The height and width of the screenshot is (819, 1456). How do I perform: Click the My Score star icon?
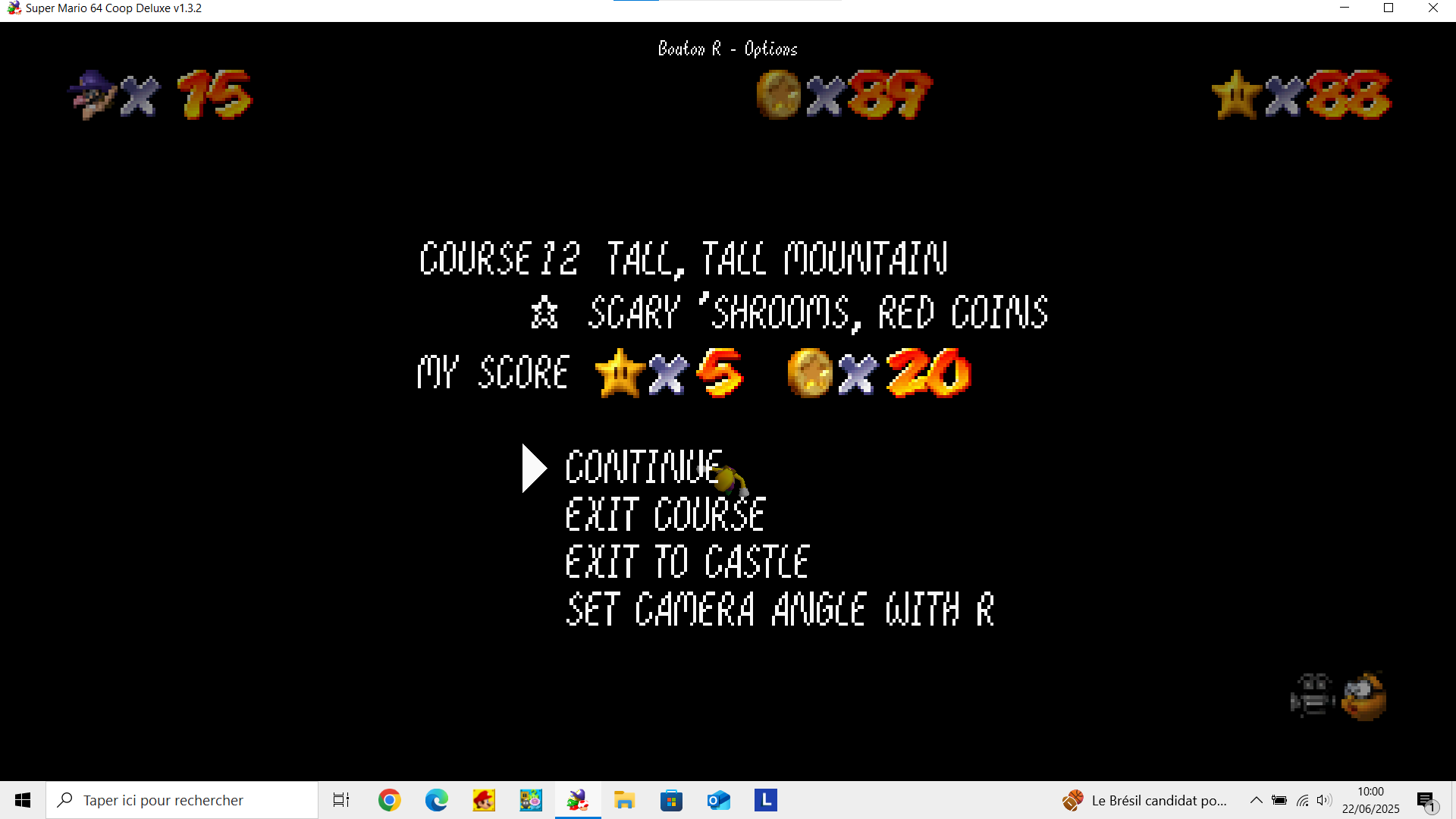620,373
